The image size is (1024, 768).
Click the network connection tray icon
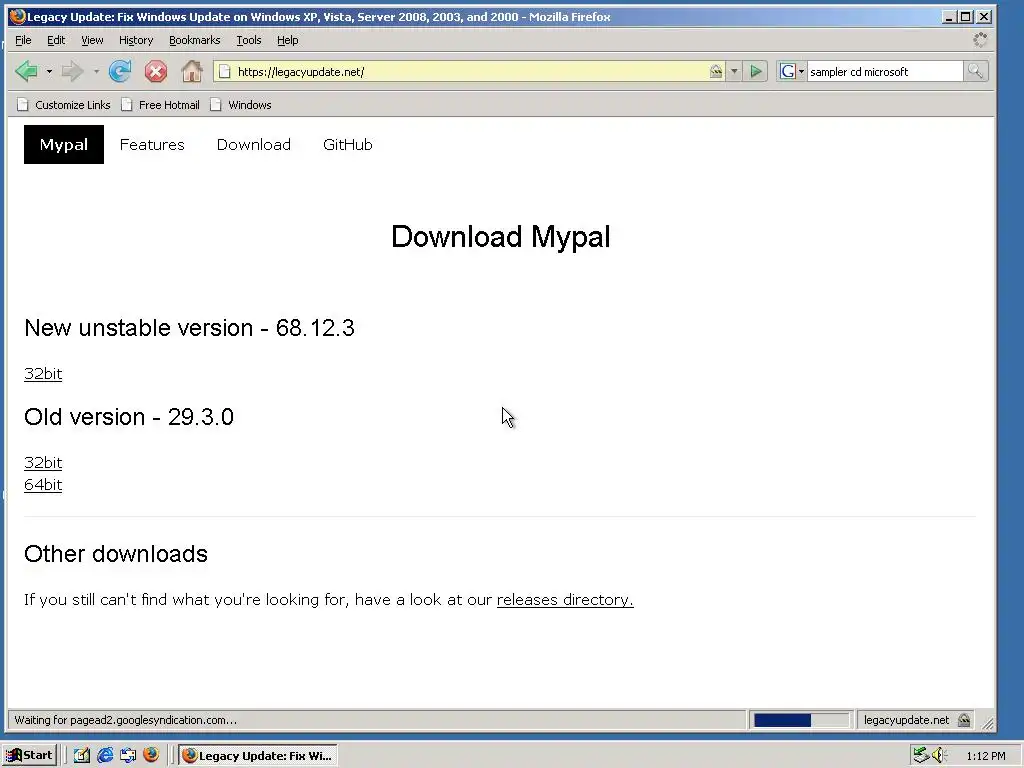921,755
